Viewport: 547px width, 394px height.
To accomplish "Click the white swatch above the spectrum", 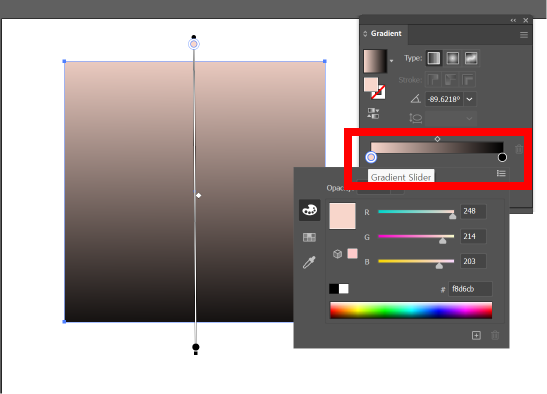I will pos(344,289).
